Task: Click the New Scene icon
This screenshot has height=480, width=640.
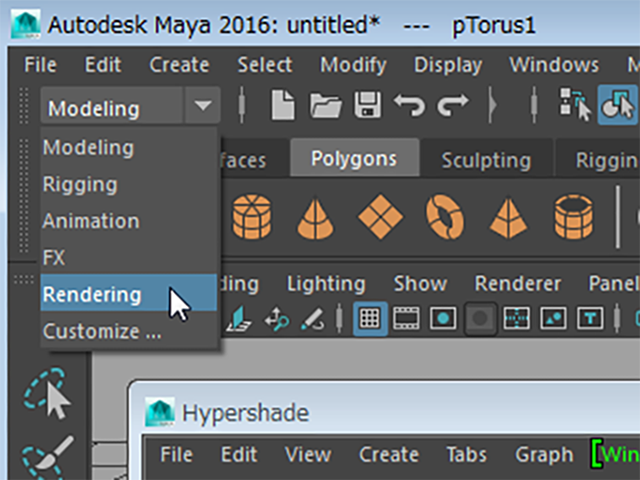Action: click(x=283, y=105)
